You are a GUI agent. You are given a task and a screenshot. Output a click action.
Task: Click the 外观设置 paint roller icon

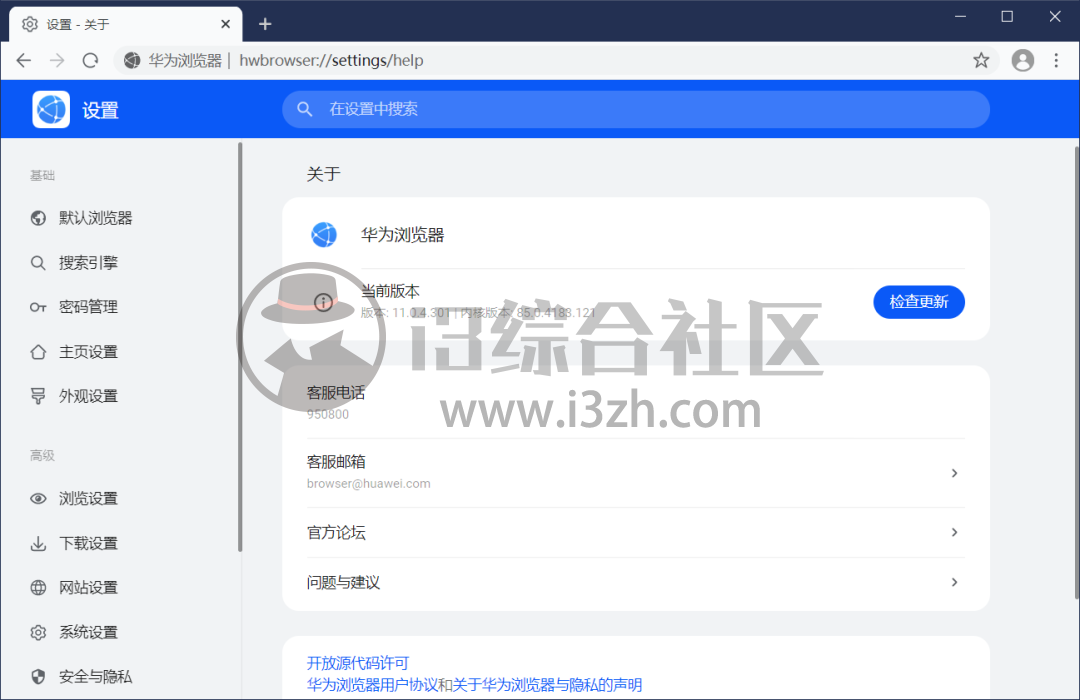coord(38,396)
